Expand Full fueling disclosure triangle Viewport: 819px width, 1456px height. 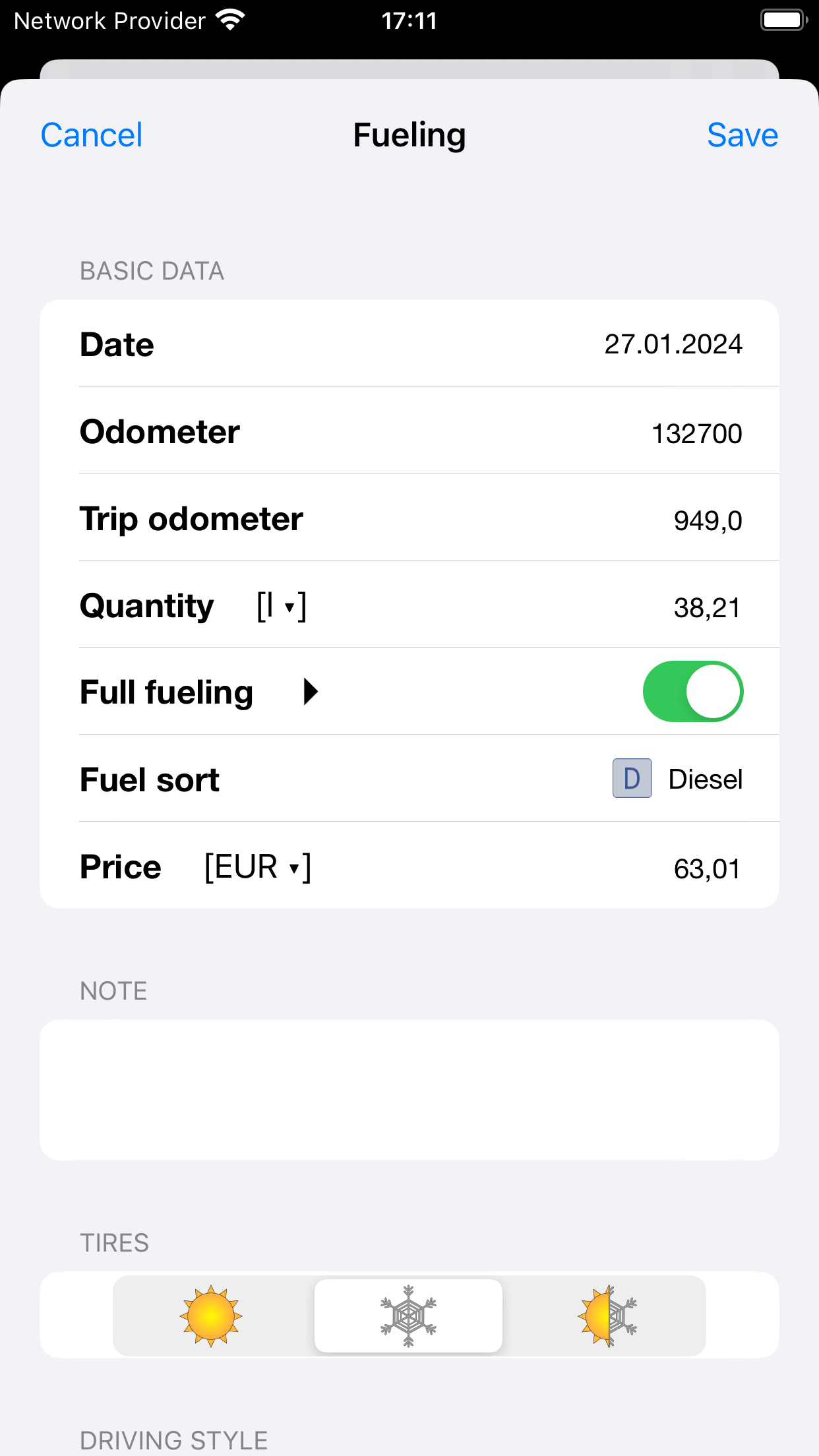pos(311,691)
